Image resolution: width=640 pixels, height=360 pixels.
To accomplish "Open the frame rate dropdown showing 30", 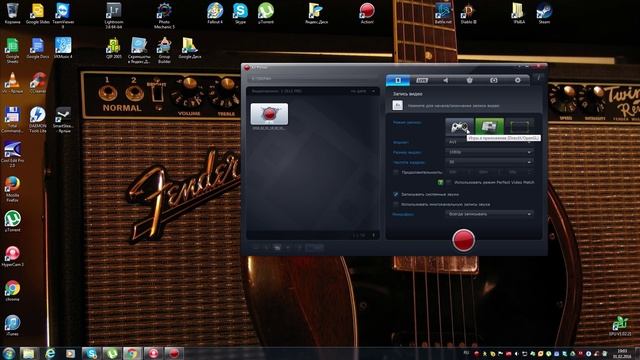I will click(489, 162).
